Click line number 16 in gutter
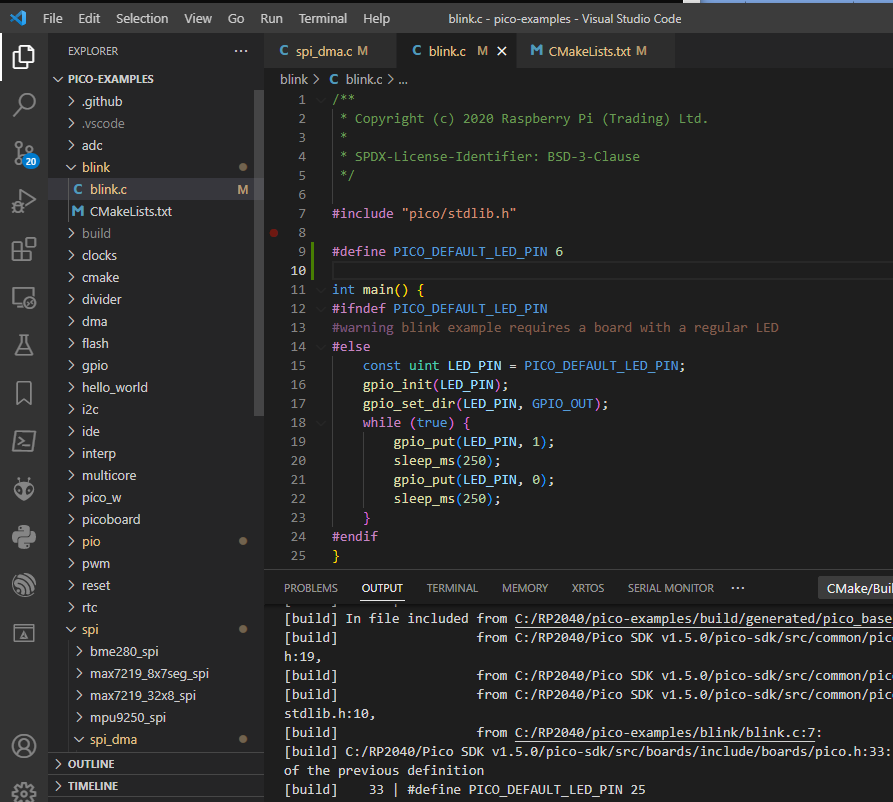This screenshot has width=893, height=802. click(x=298, y=385)
